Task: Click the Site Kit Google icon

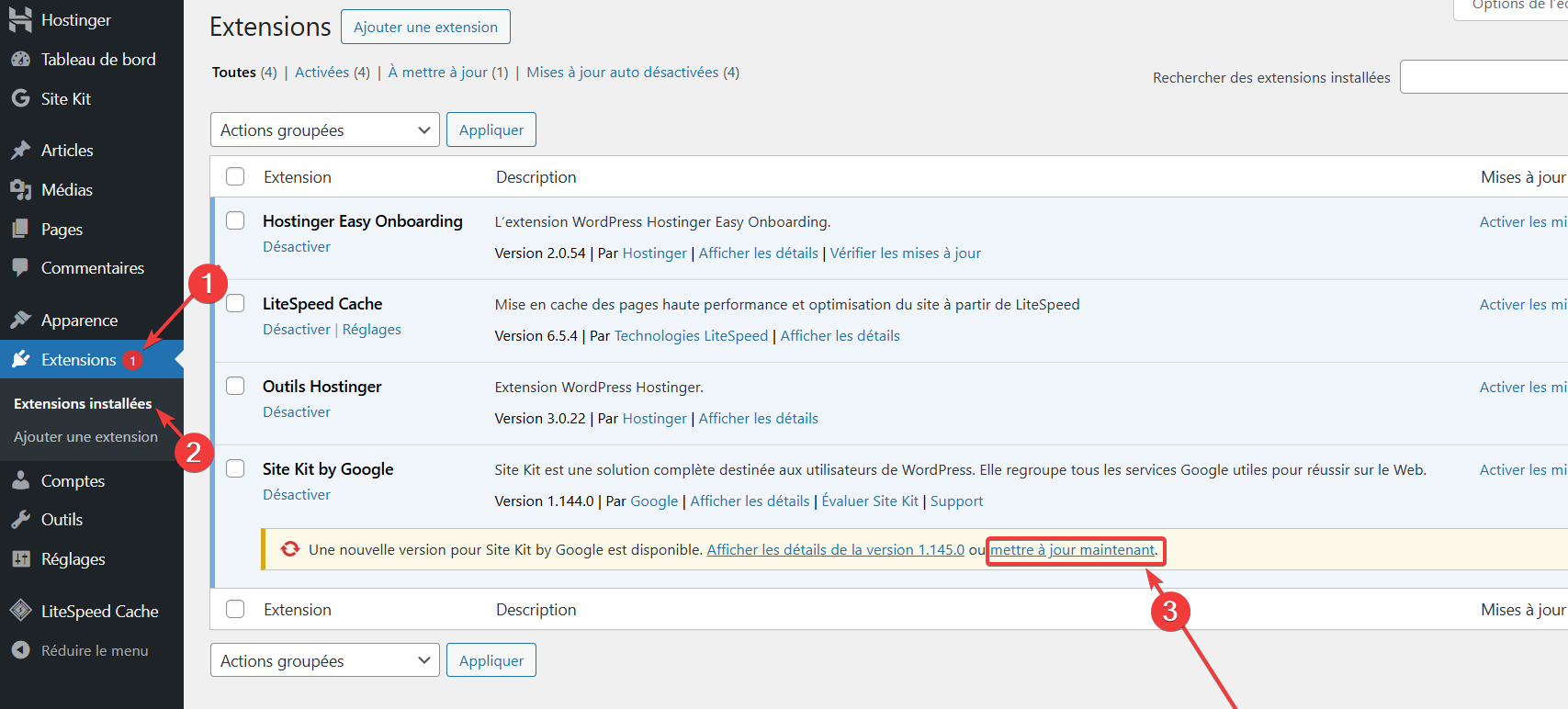Action: point(20,98)
